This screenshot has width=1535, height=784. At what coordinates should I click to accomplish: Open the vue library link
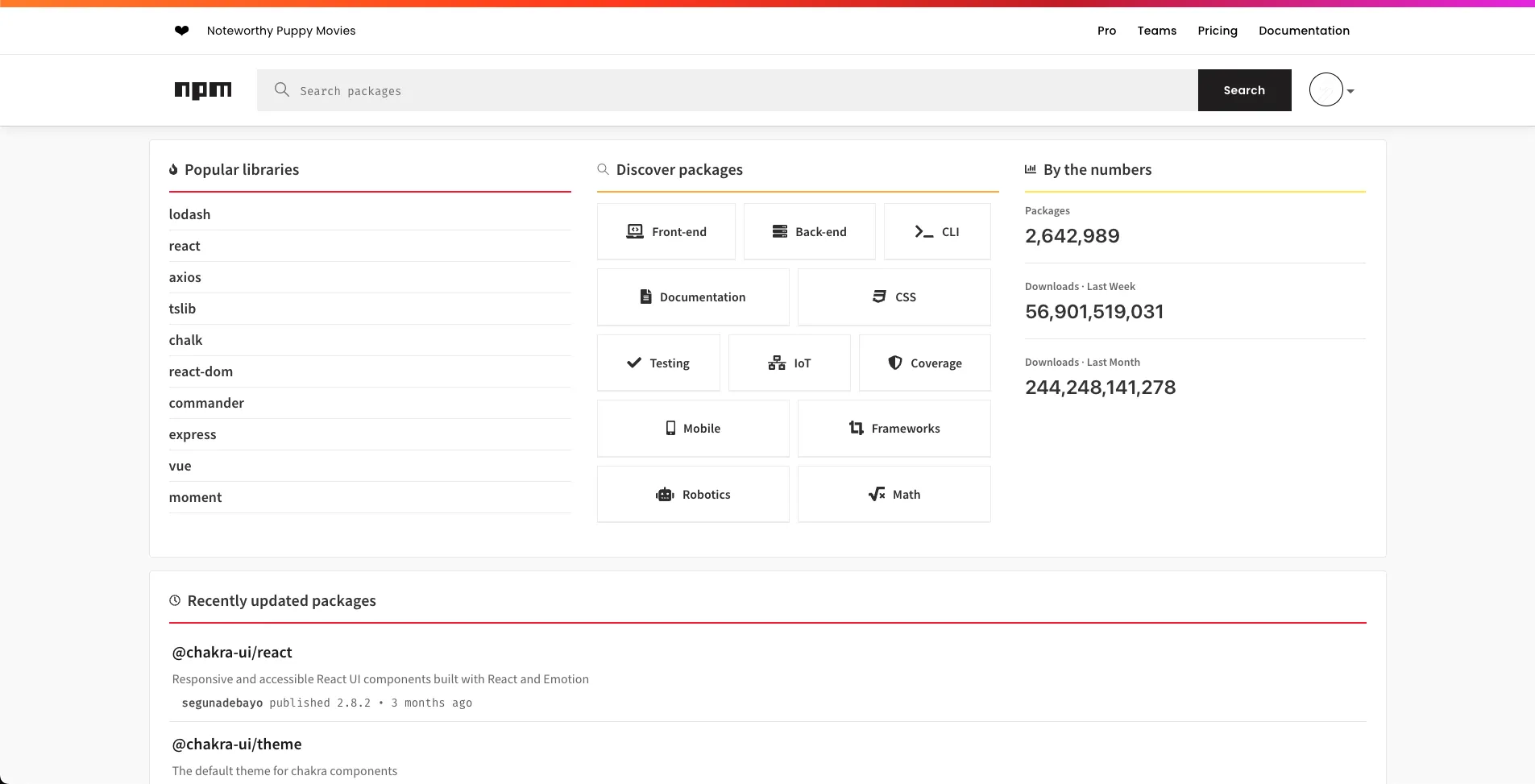point(180,466)
